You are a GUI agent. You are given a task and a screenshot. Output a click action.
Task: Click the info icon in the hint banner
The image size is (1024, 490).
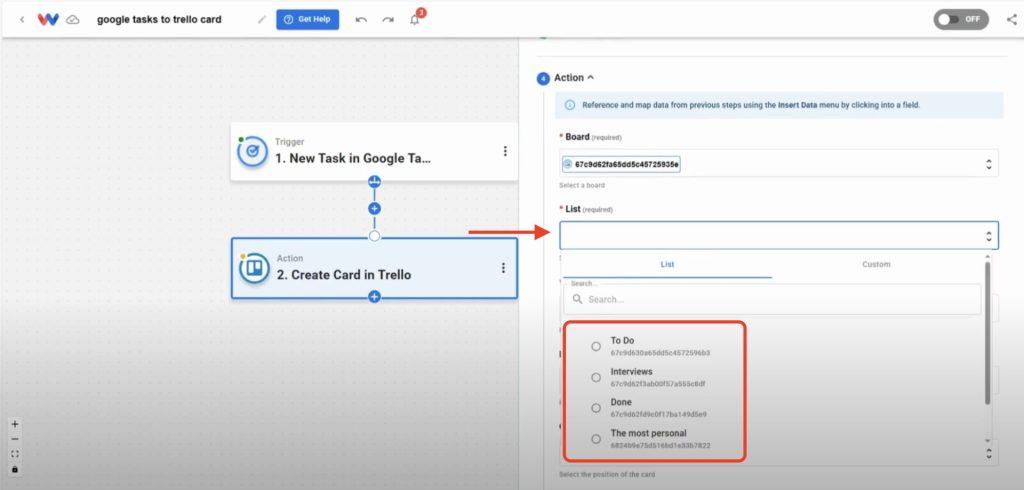(570, 105)
